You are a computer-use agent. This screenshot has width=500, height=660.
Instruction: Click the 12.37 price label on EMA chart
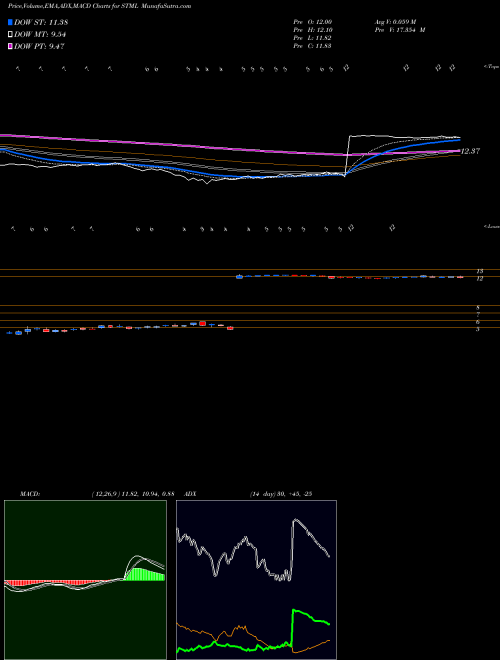point(471,151)
